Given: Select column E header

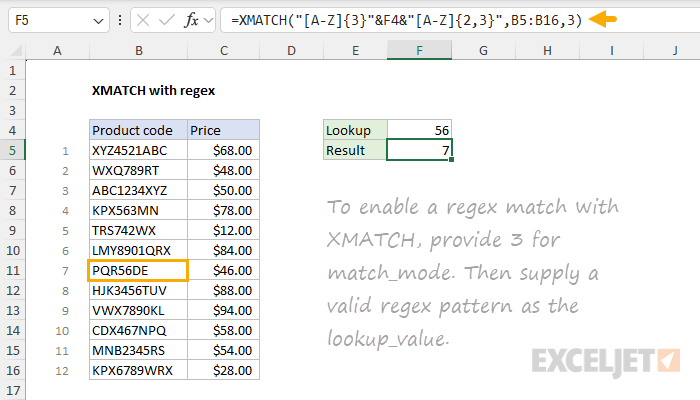Looking at the screenshot, I should (x=355, y=50).
